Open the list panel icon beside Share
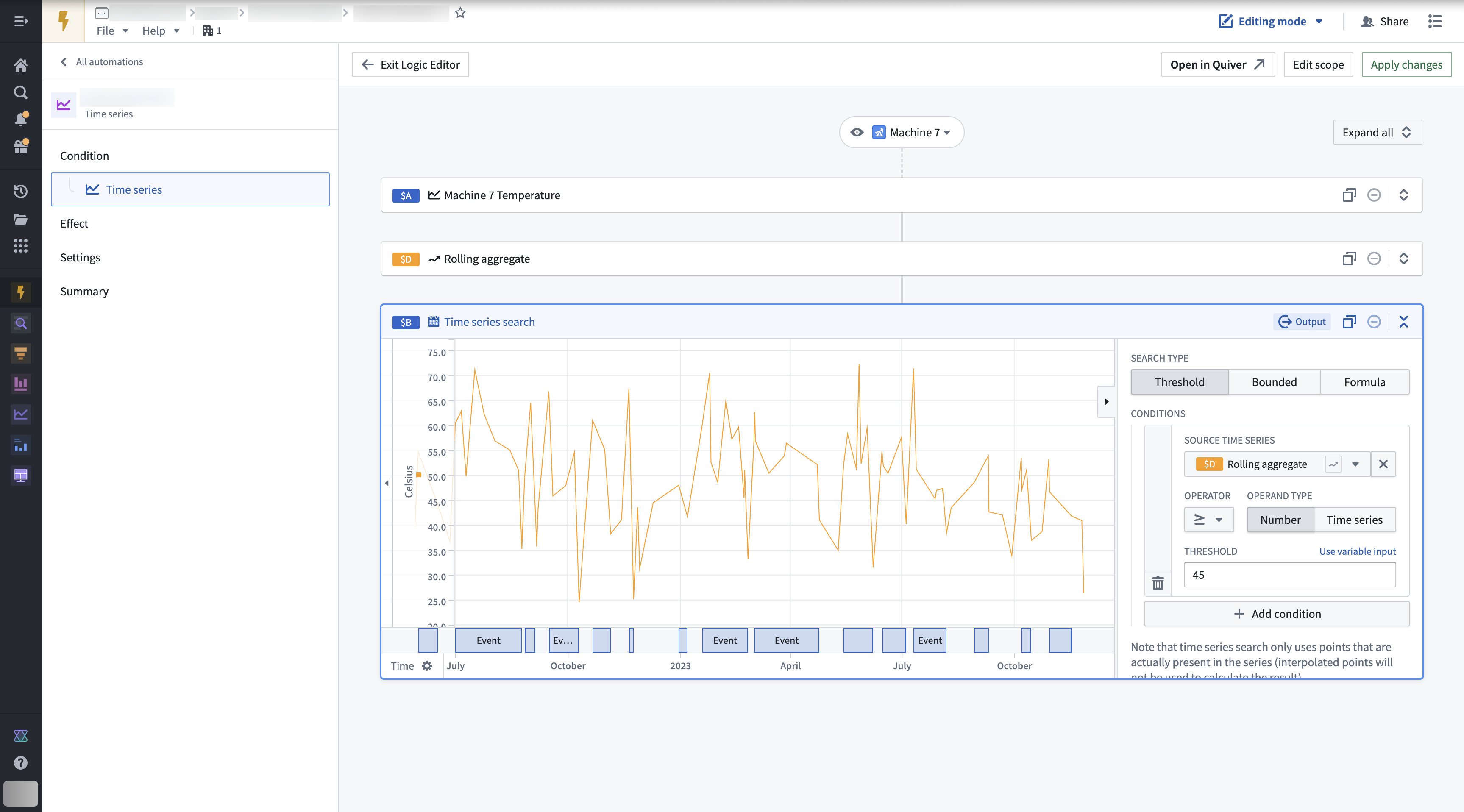1464x812 pixels. pyautogui.click(x=1435, y=22)
